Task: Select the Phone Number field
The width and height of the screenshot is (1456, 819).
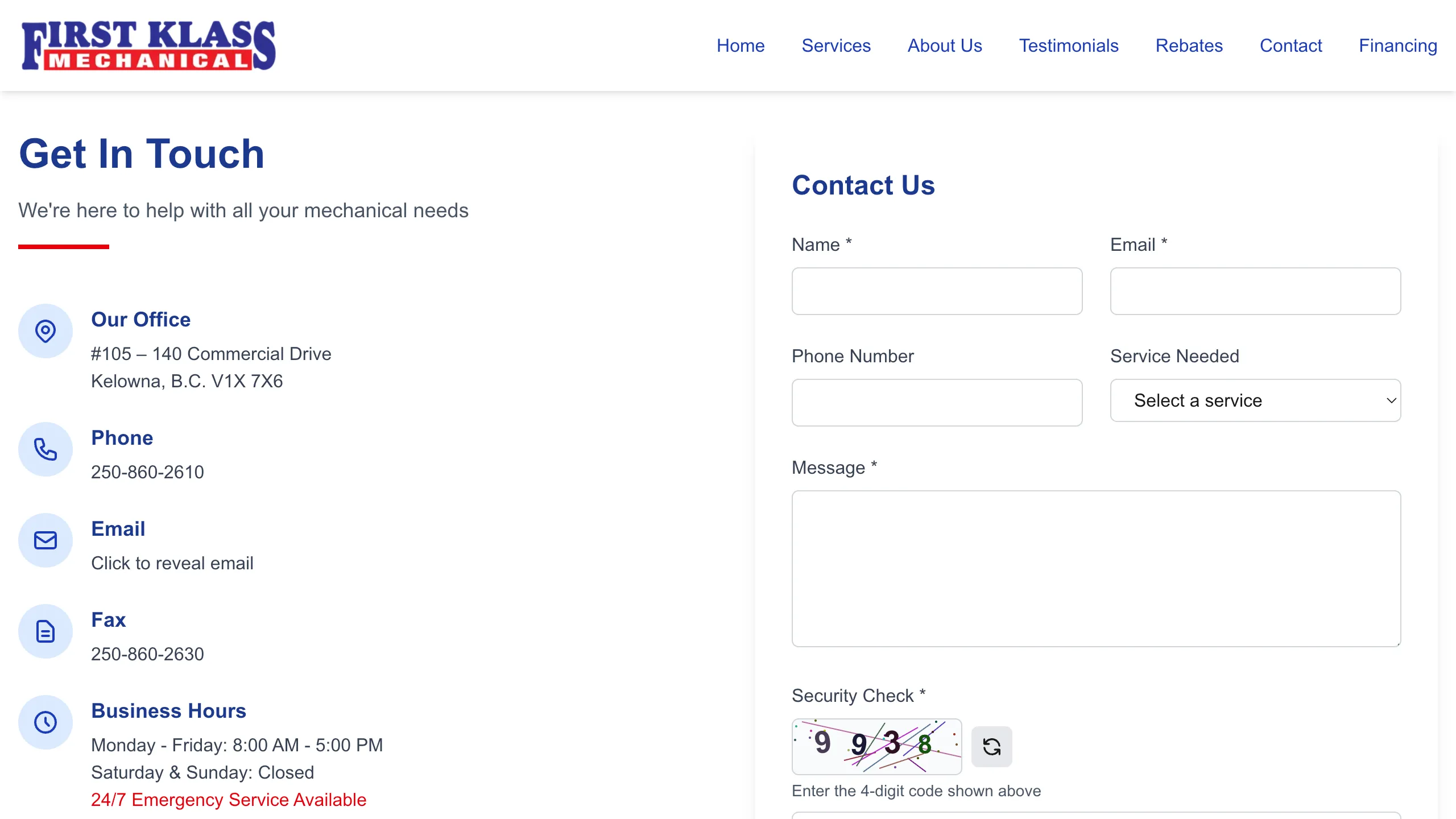Action: 937,403
